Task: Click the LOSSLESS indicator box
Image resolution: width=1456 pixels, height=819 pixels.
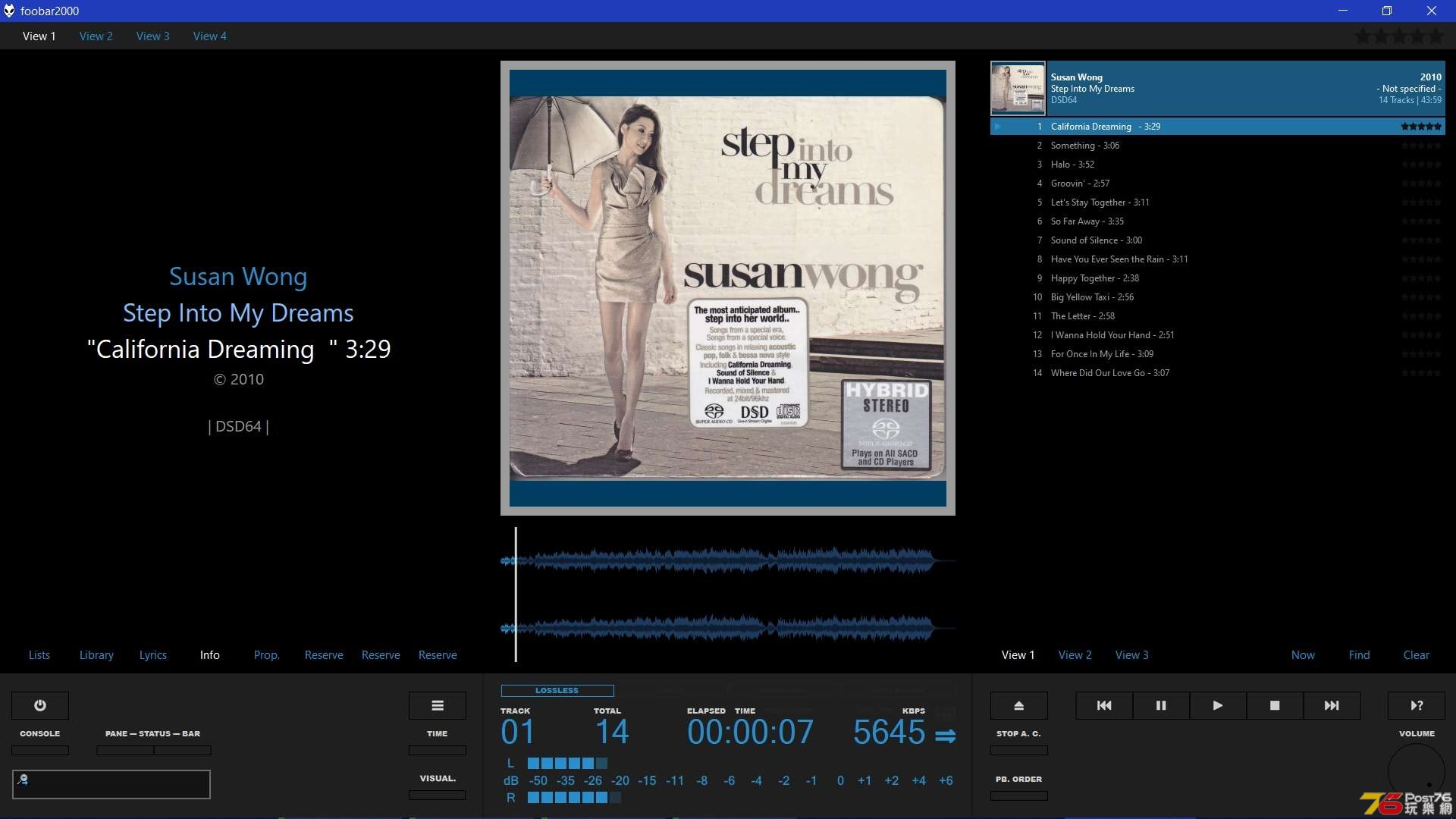Action: 557,691
